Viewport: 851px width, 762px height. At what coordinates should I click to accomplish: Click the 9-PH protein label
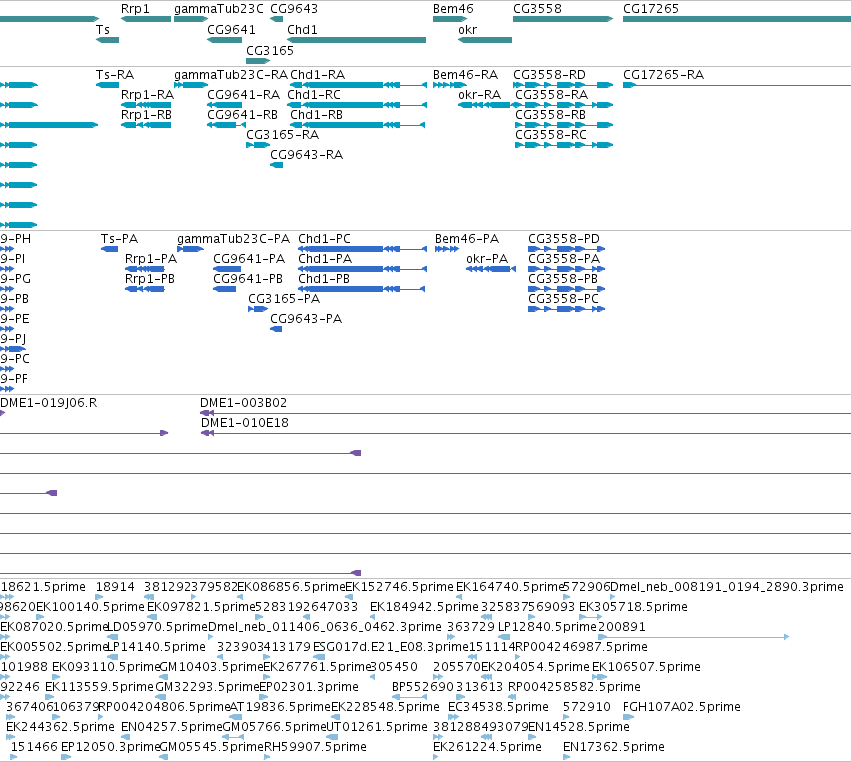pos(15,239)
